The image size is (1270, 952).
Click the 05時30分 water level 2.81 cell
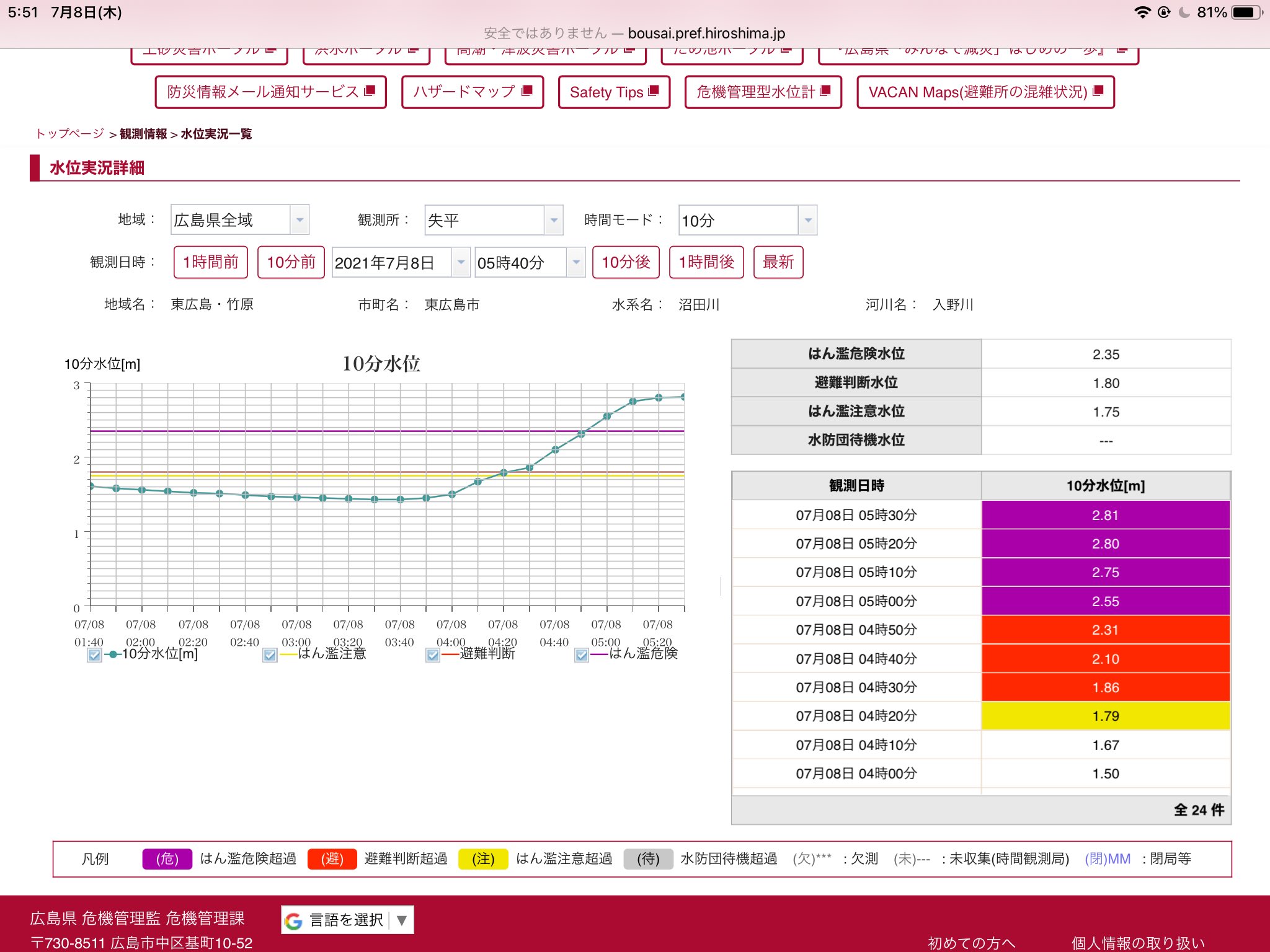tap(1105, 515)
